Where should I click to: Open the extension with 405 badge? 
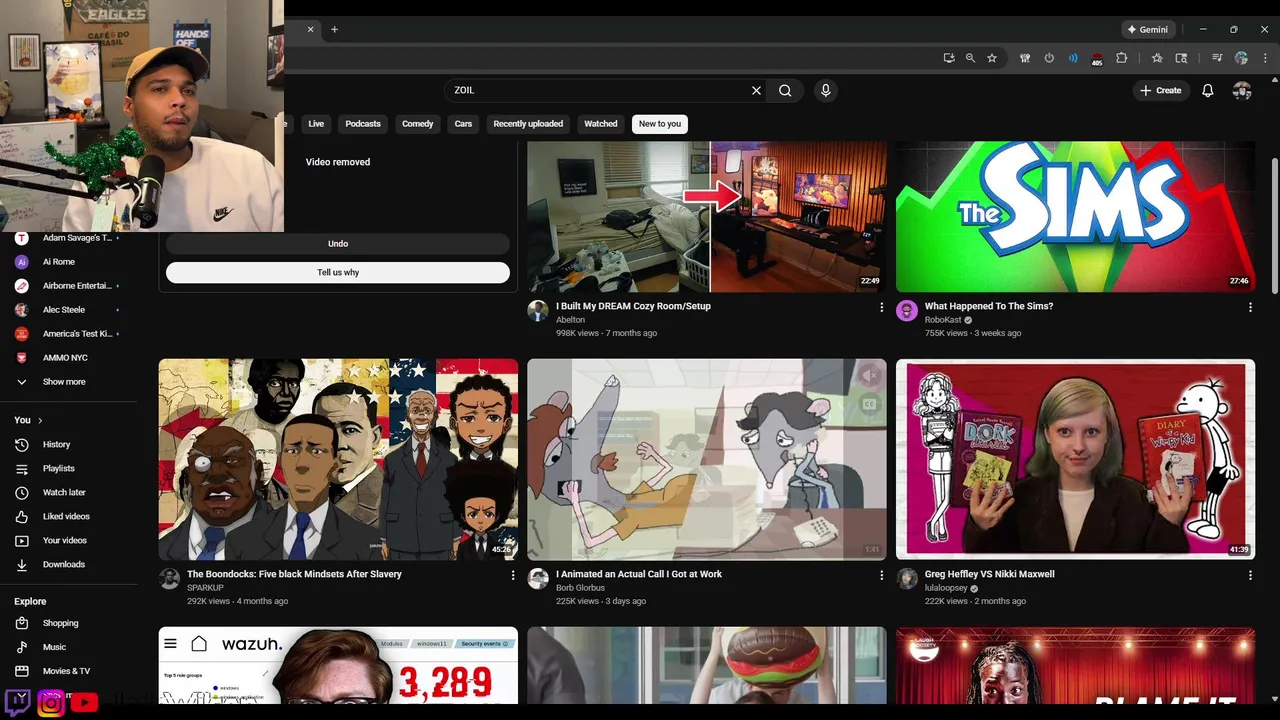(1097, 59)
